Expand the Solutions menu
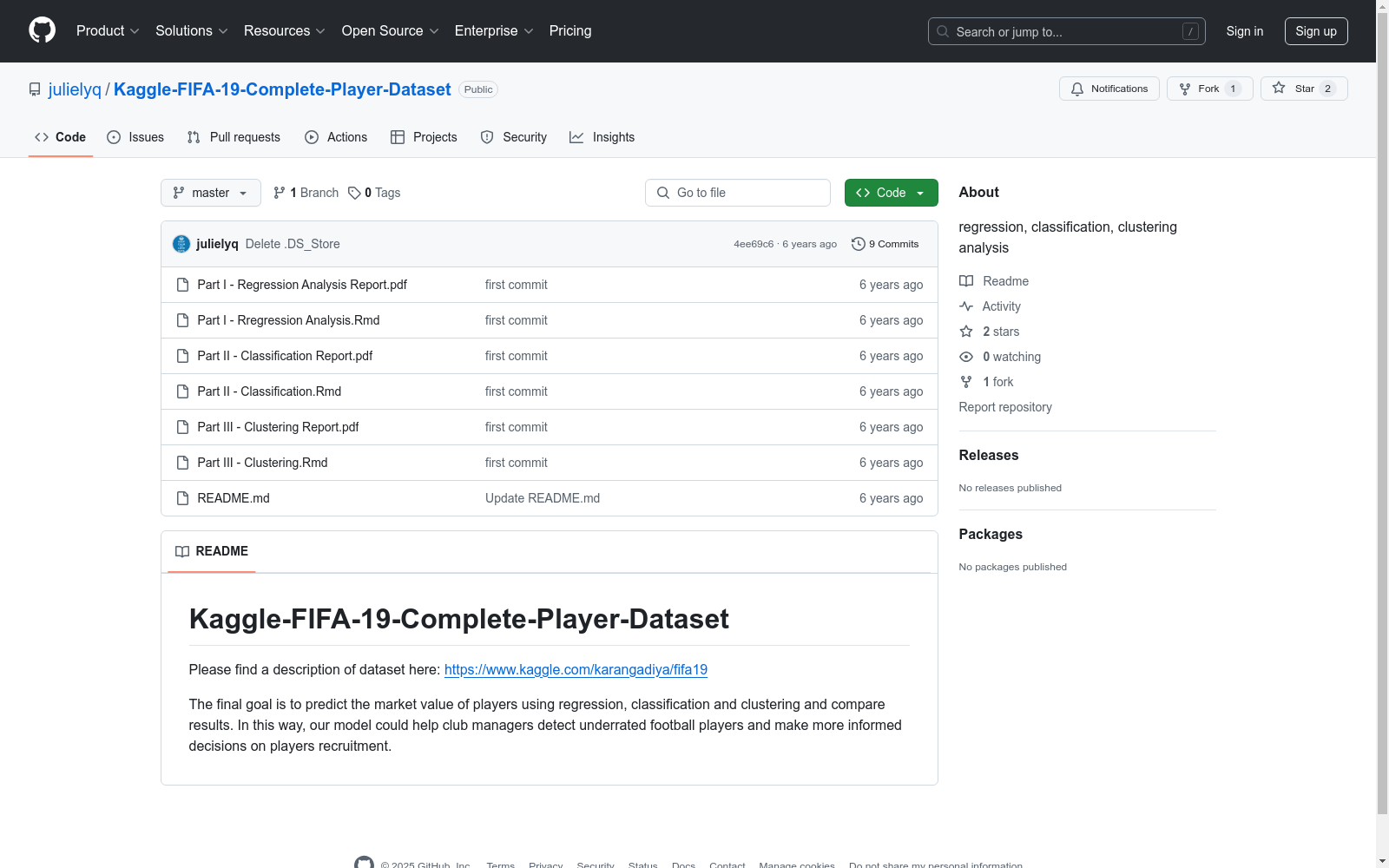This screenshot has height=868, width=1389. tap(191, 31)
